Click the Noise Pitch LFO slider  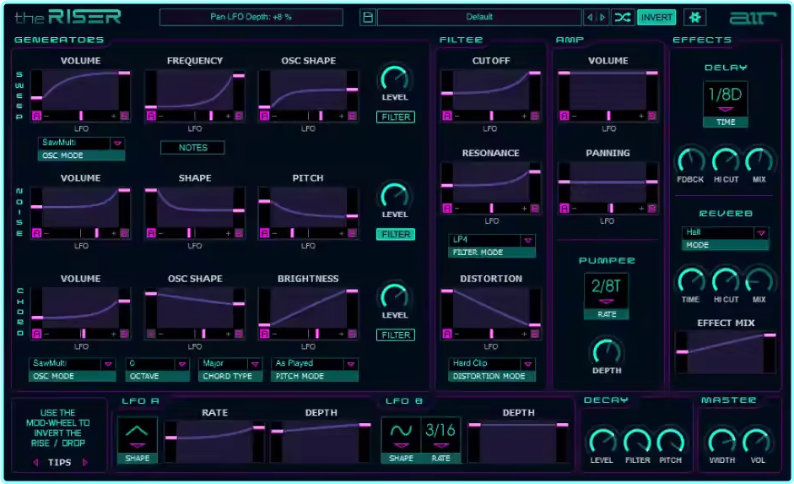tap(307, 233)
